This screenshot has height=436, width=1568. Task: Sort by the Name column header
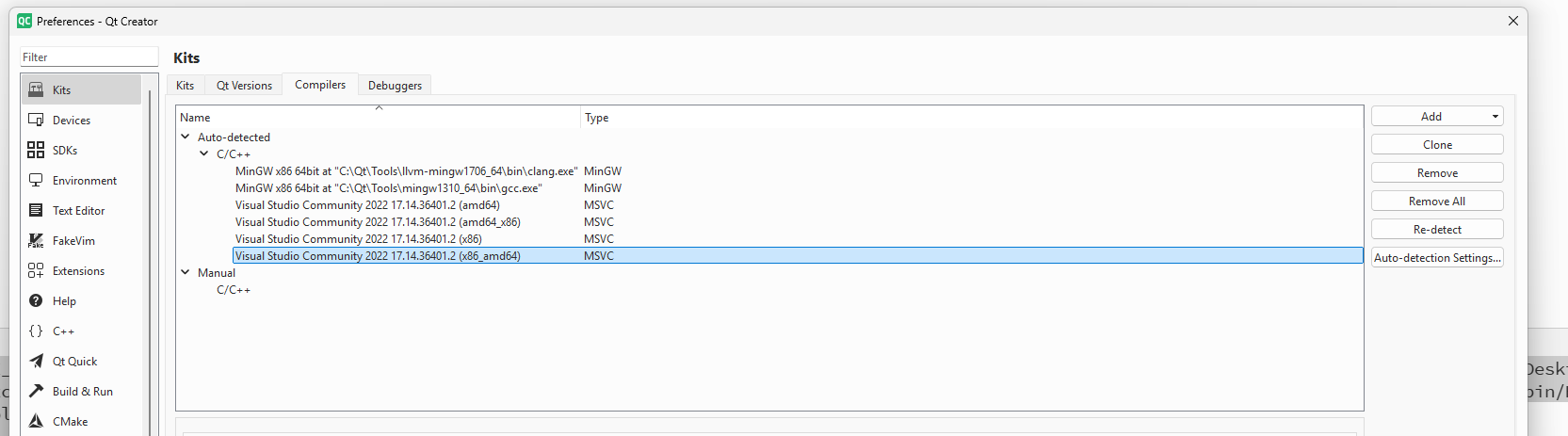tap(379, 118)
